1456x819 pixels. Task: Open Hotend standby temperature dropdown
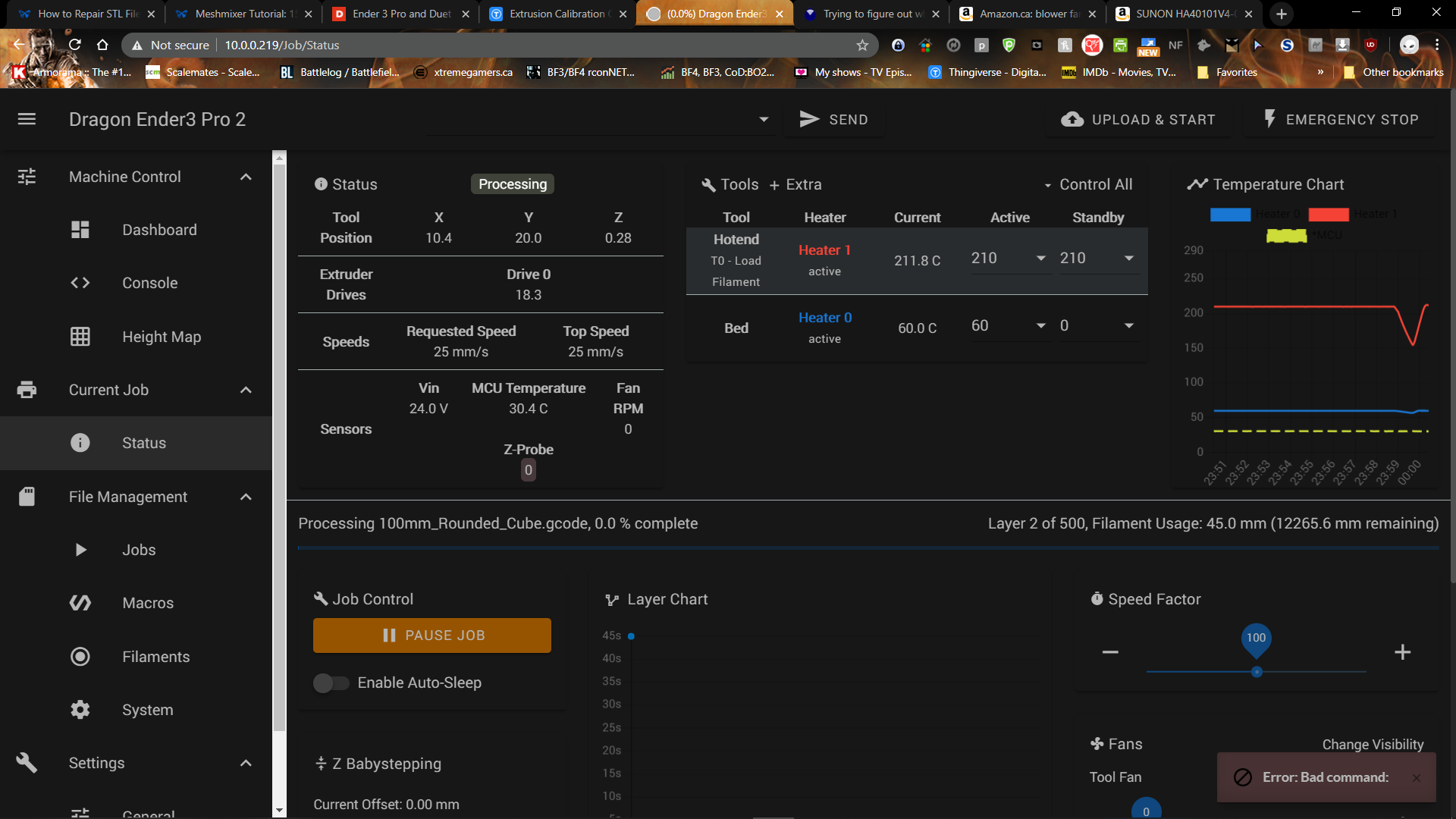coord(1128,259)
